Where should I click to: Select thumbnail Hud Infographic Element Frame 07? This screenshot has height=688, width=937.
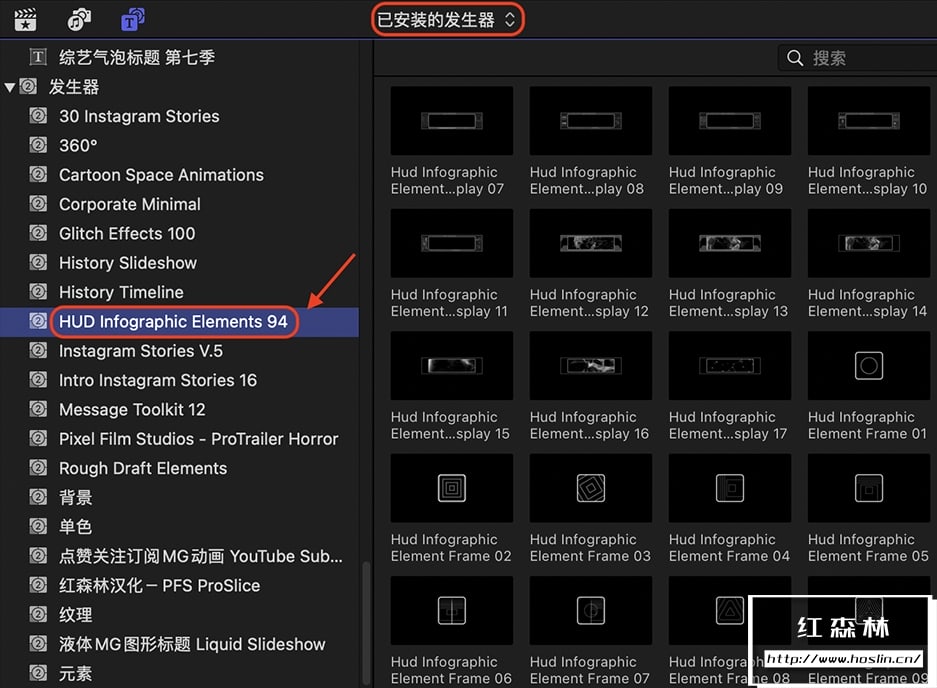[x=591, y=611]
